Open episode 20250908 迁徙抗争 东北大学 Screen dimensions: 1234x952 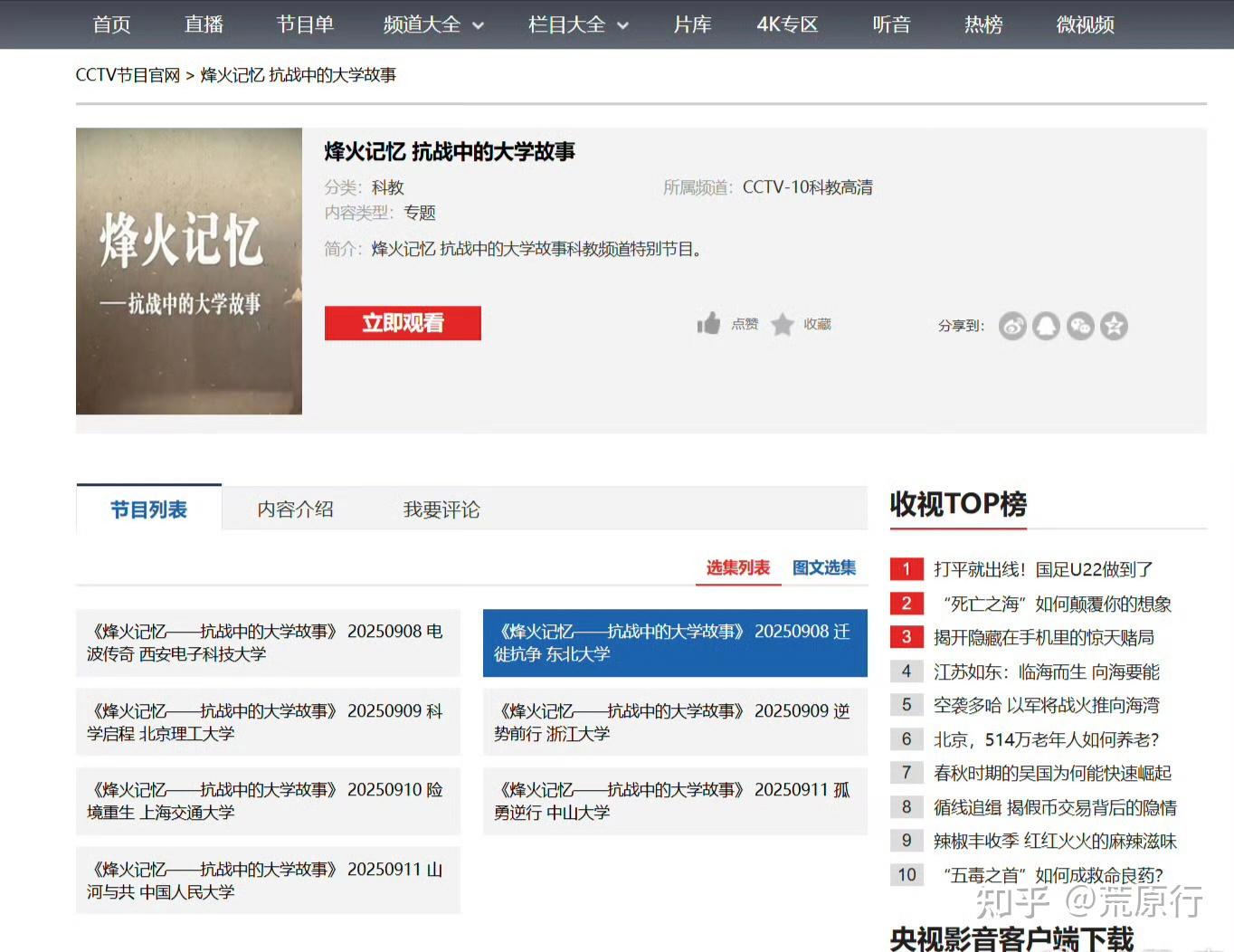click(675, 643)
